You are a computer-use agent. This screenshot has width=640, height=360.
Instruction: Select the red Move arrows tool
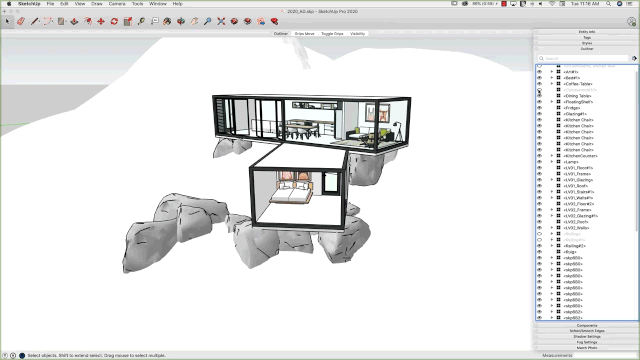101,21
